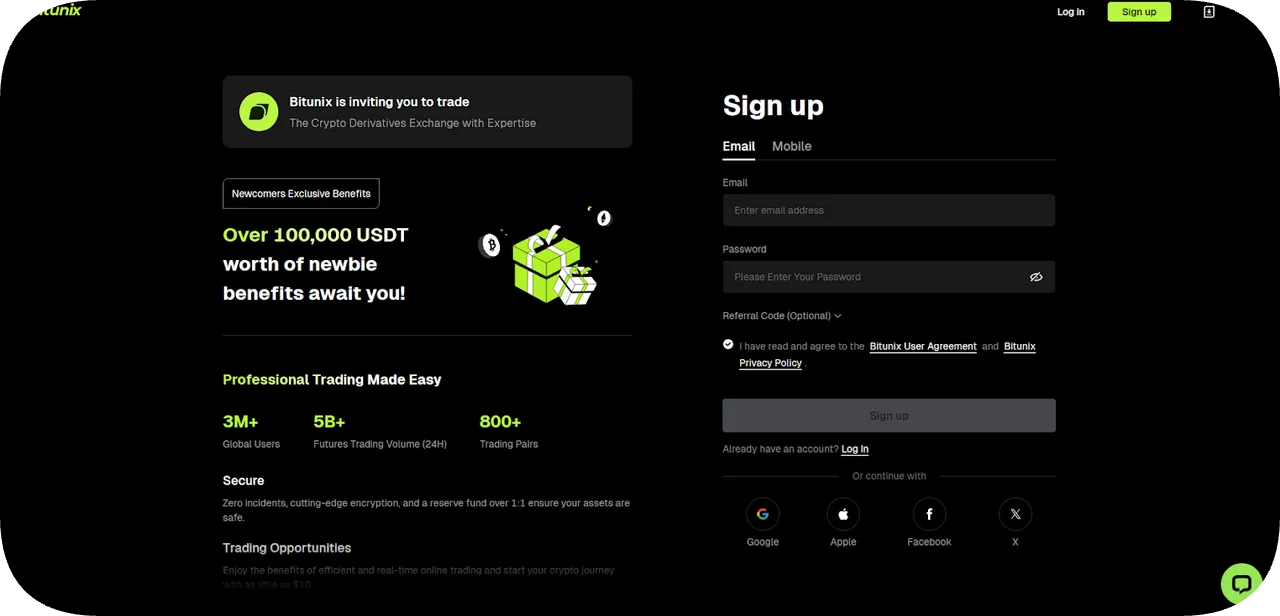
Task: Continue with the Apple icon
Action: 843,514
